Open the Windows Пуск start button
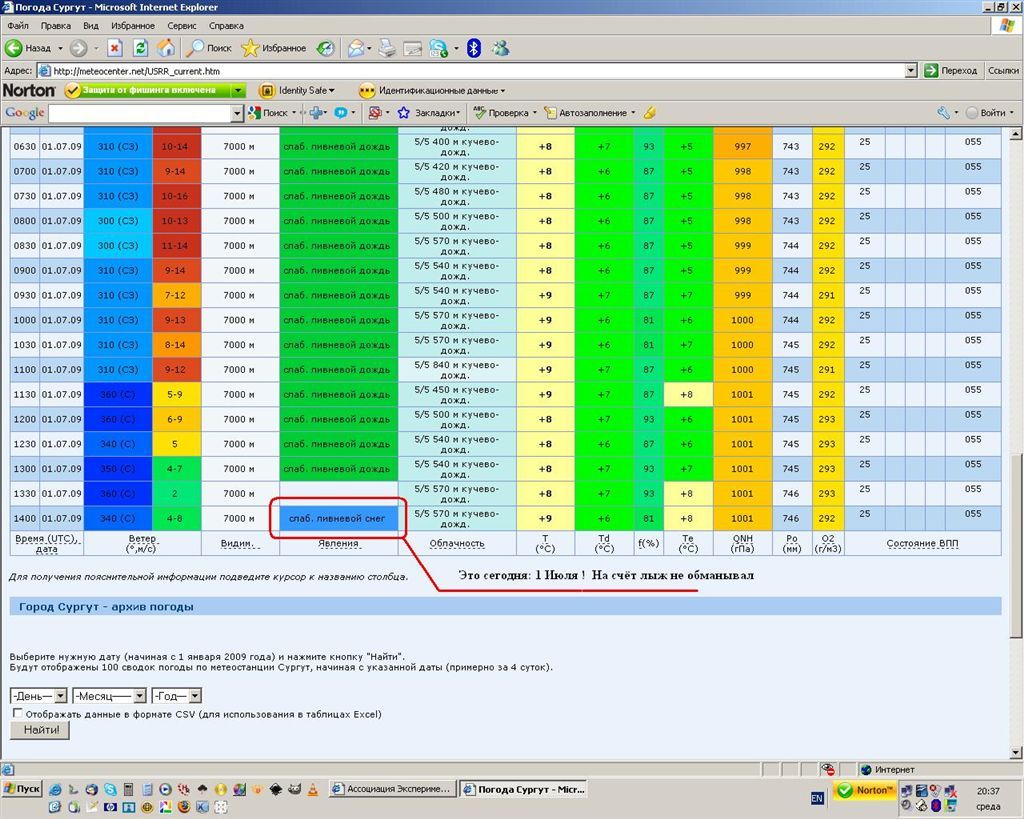Image resolution: width=1024 pixels, height=819 pixels. pos(22,789)
